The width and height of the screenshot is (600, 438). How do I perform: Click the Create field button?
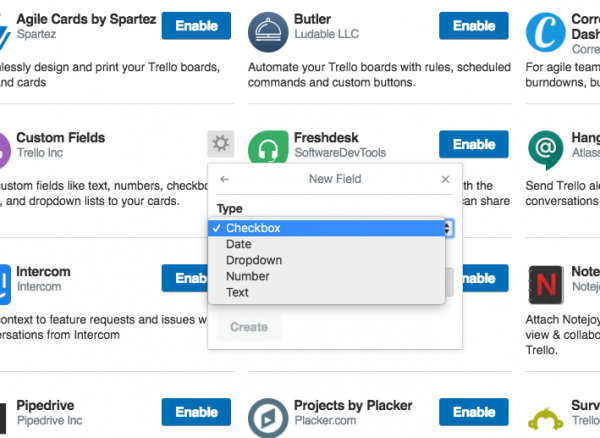[249, 327]
